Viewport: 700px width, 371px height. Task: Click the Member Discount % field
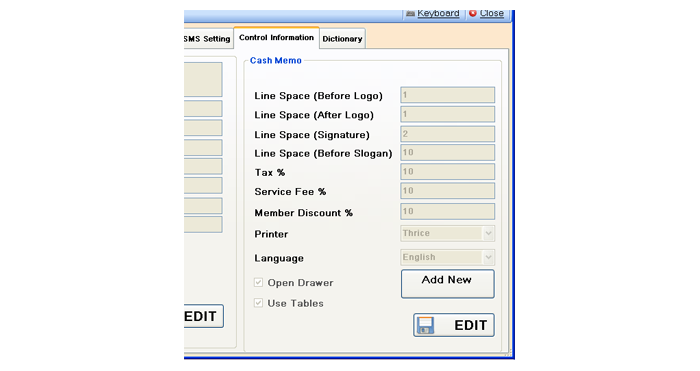447,211
